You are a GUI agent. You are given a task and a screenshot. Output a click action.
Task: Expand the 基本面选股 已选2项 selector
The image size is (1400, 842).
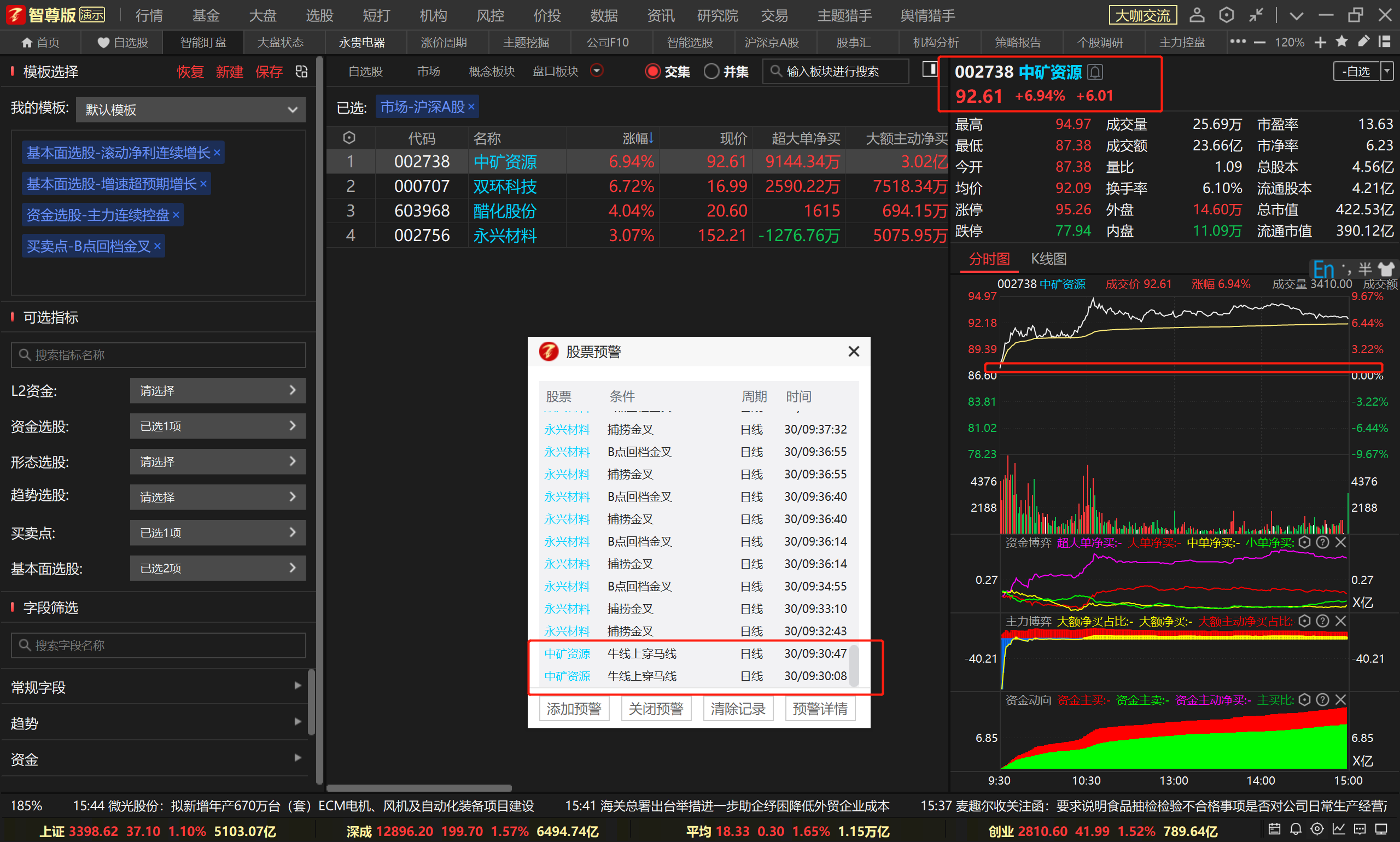pyautogui.click(x=218, y=568)
